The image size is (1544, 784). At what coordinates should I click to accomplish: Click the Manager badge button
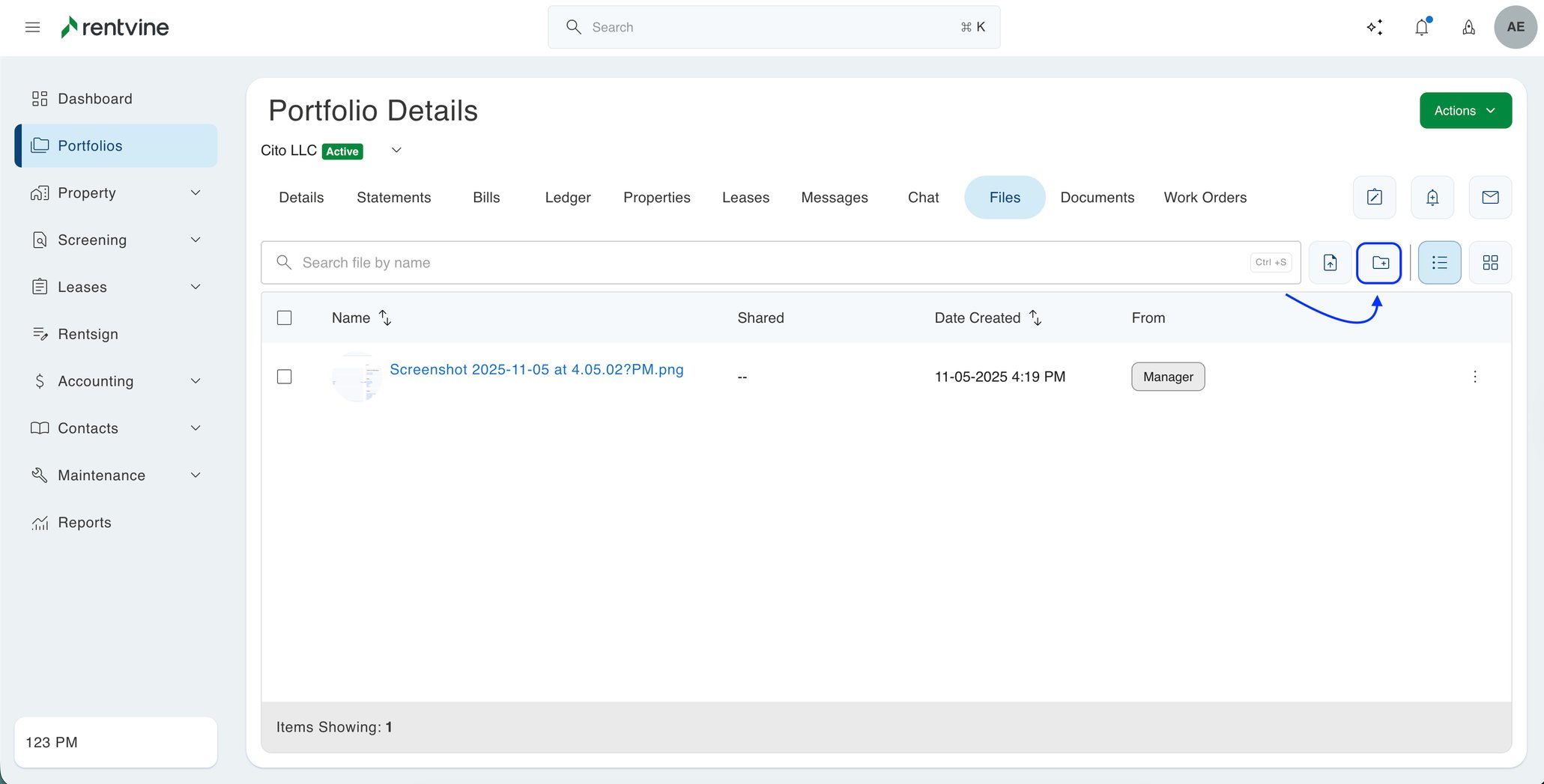click(1167, 377)
